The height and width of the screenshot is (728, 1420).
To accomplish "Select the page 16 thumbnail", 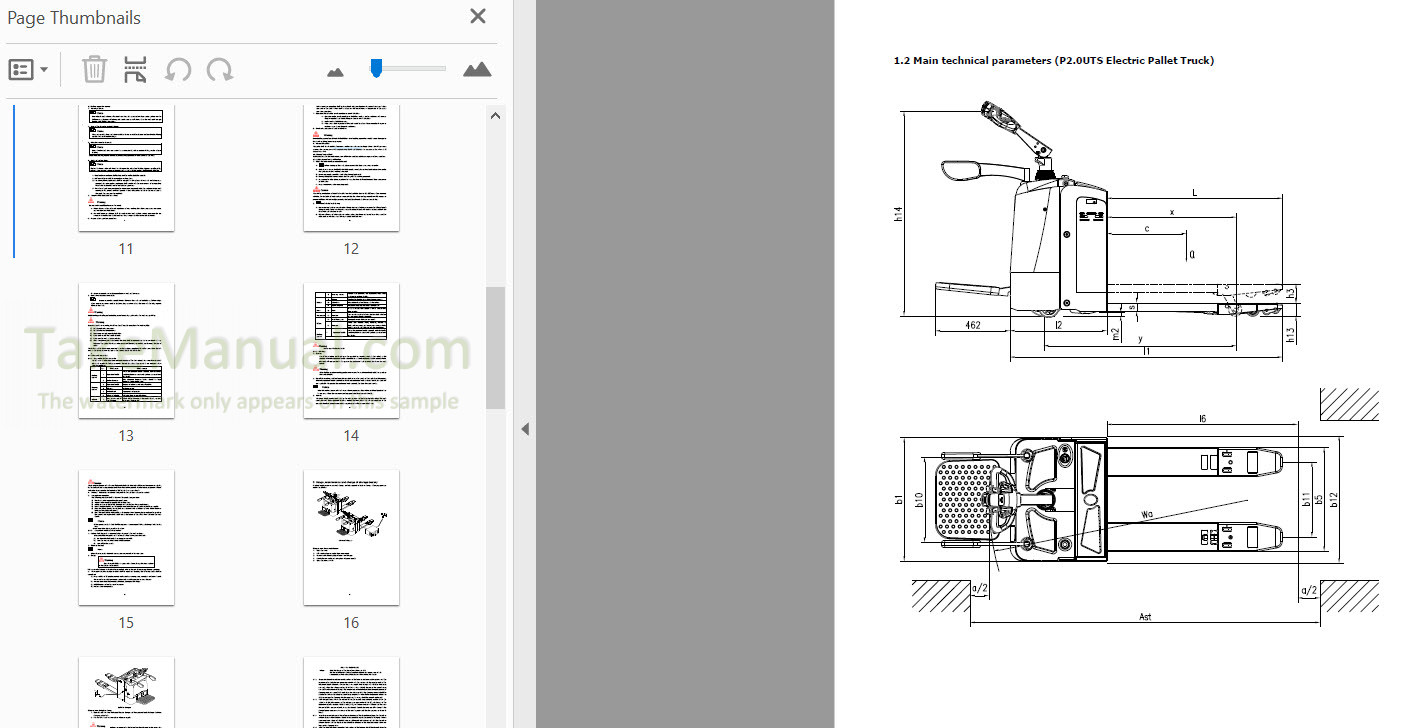I will [x=351, y=537].
